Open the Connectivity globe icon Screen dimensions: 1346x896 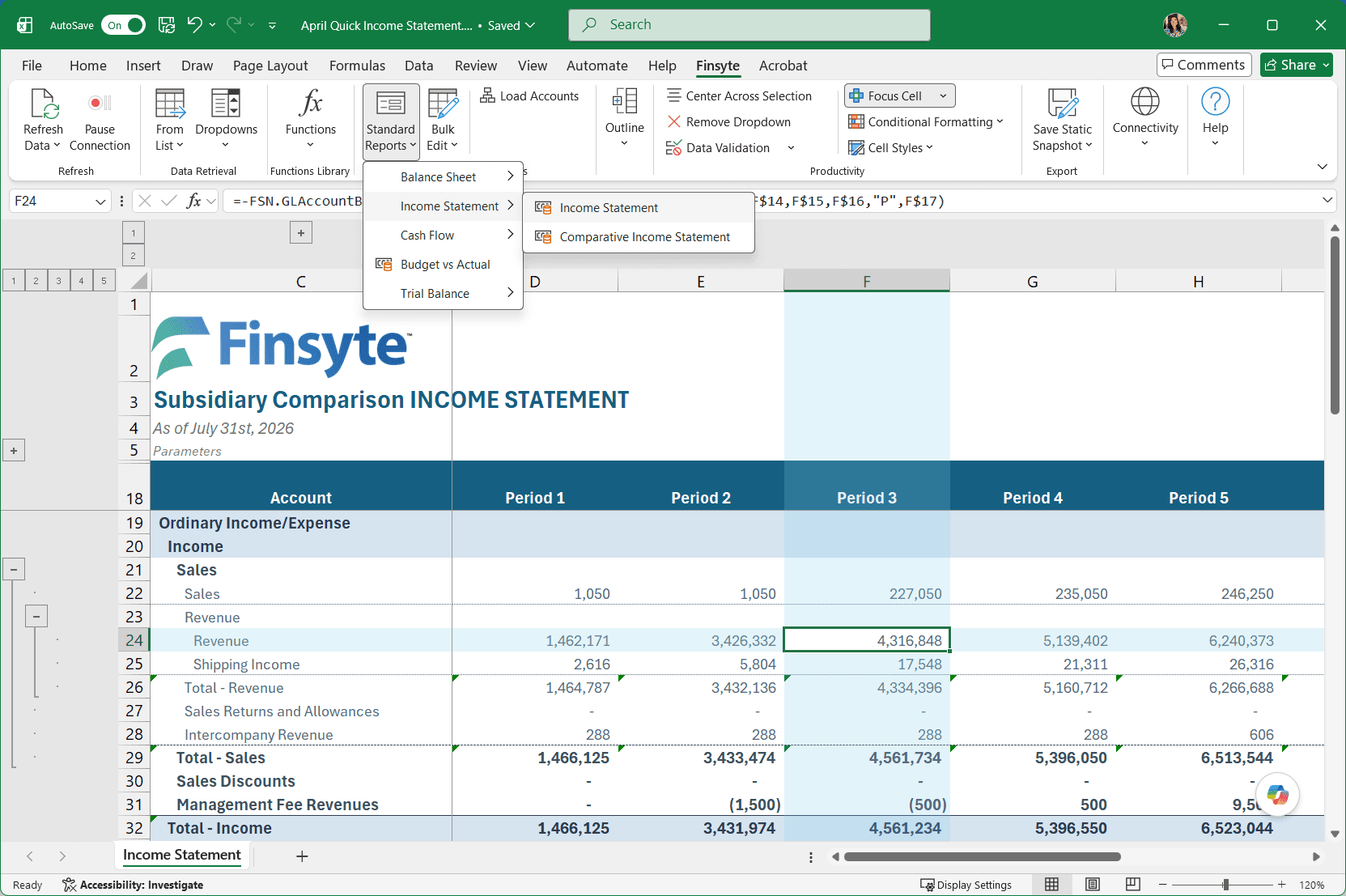click(x=1145, y=102)
